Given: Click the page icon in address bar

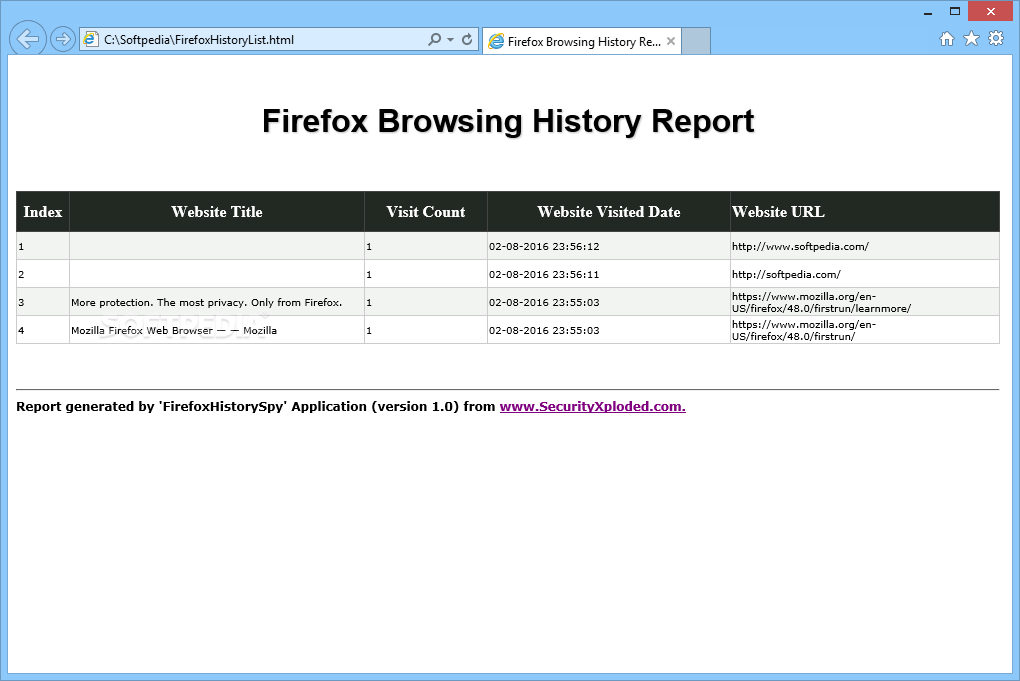Looking at the screenshot, I should [90, 40].
